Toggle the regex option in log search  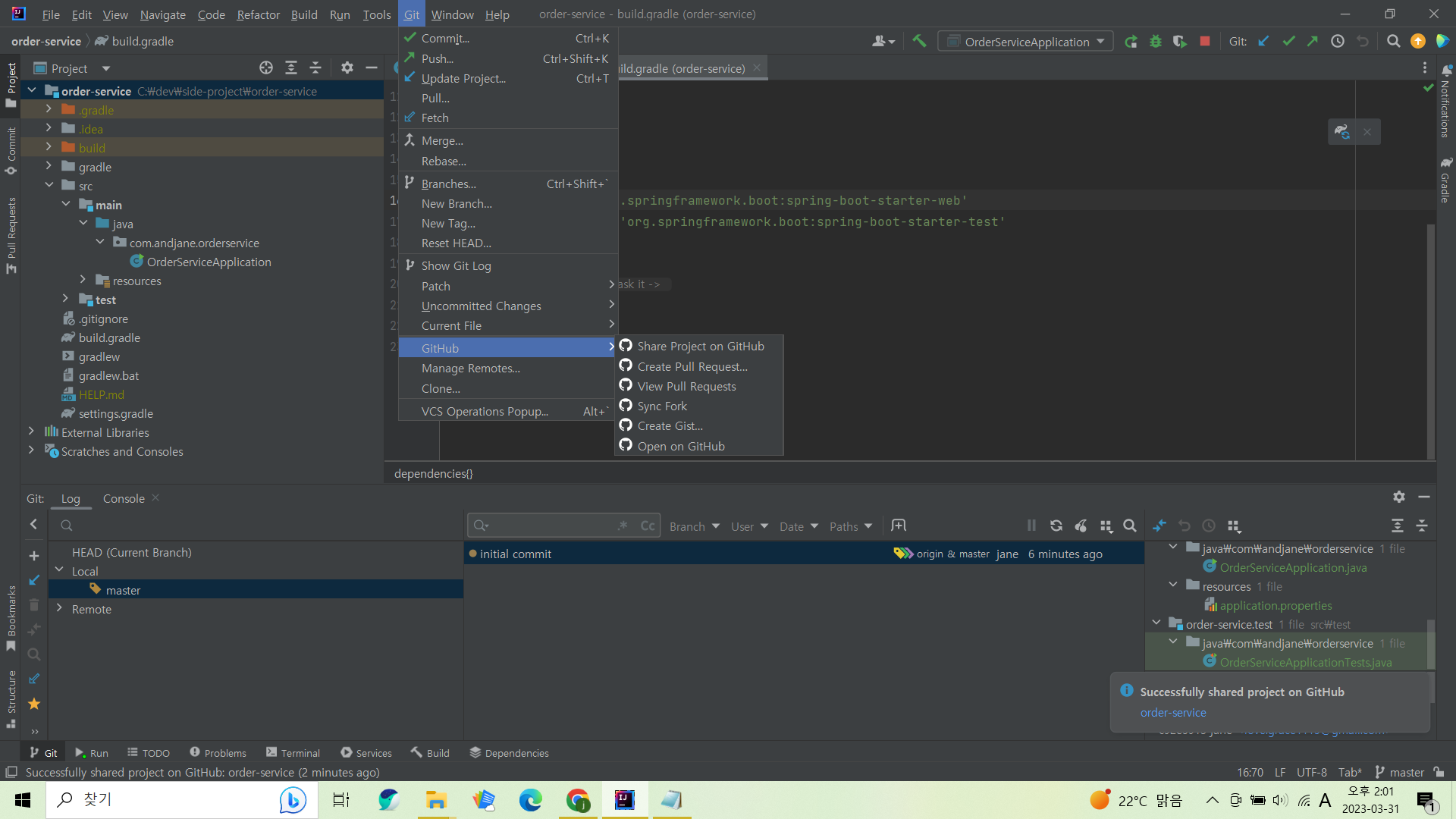pos(623,526)
